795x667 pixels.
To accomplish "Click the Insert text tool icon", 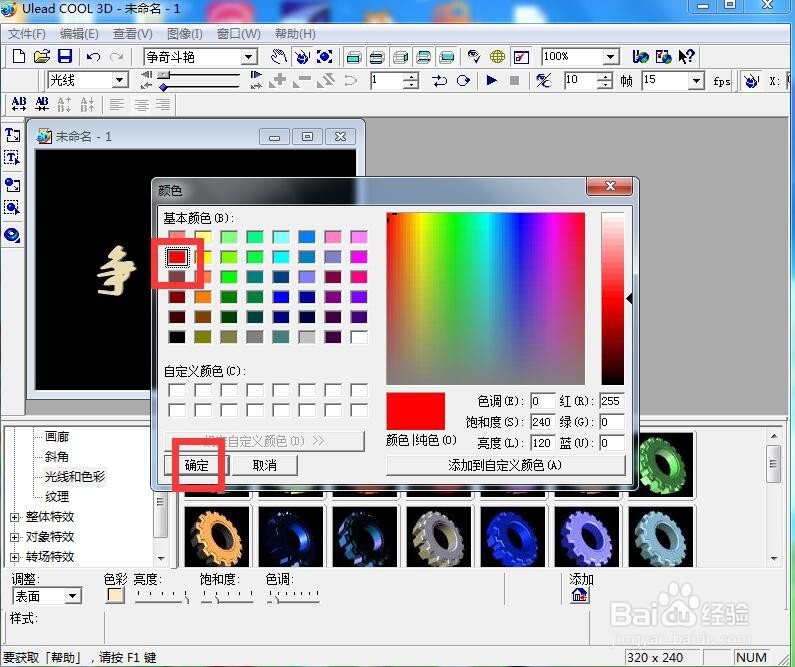I will click(x=13, y=135).
